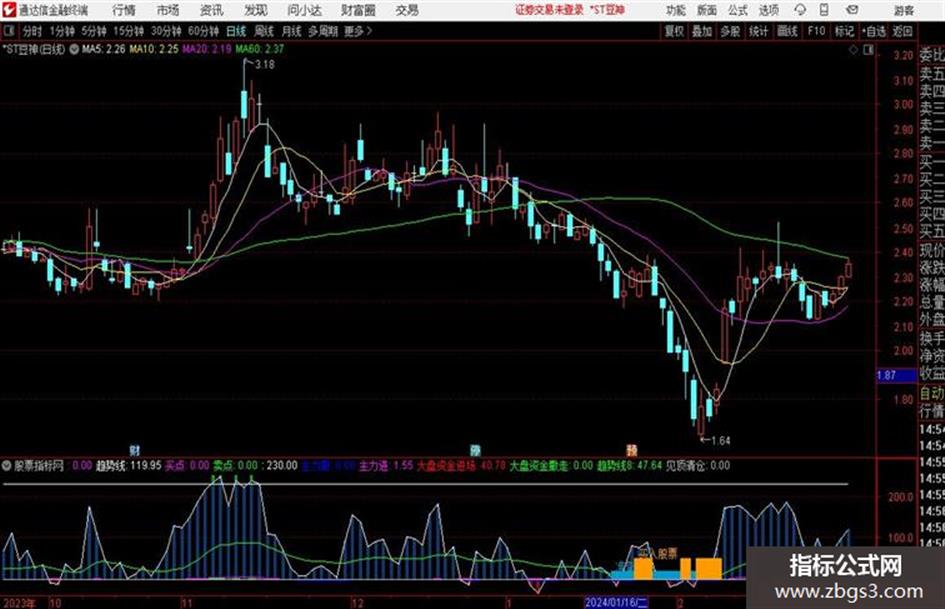Open the 财富圈 menu
Screen dimensions: 945x609
pos(358,10)
